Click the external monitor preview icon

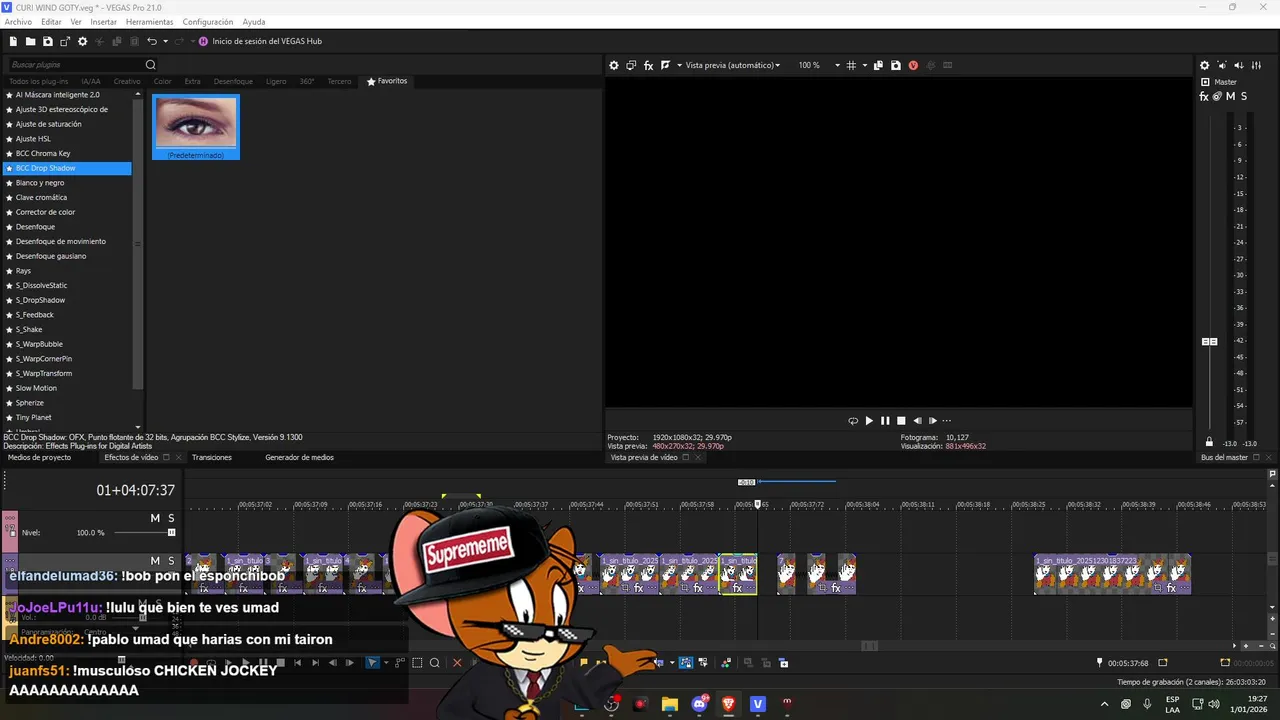click(631, 65)
